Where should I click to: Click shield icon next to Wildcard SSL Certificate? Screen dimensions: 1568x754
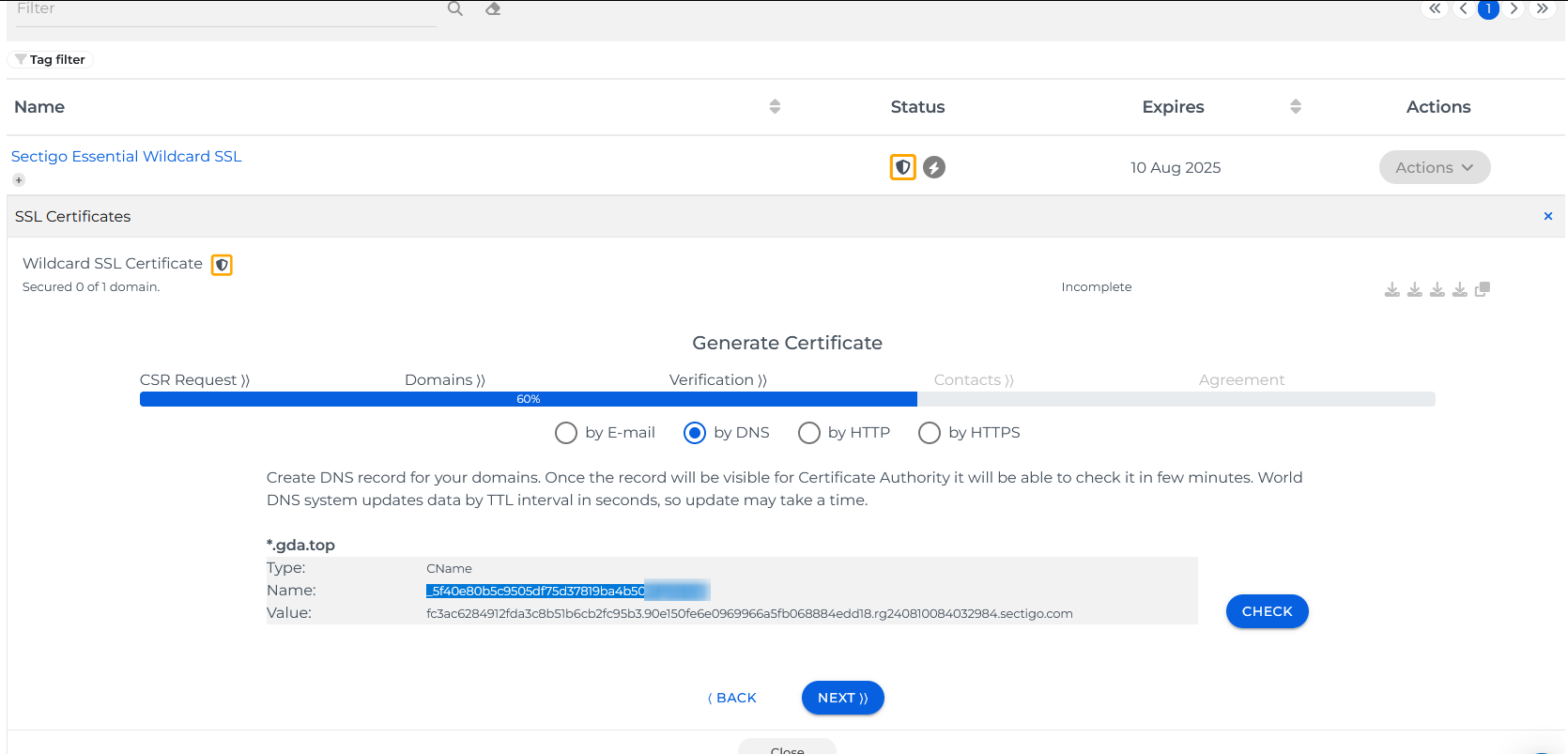click(222, 265)
